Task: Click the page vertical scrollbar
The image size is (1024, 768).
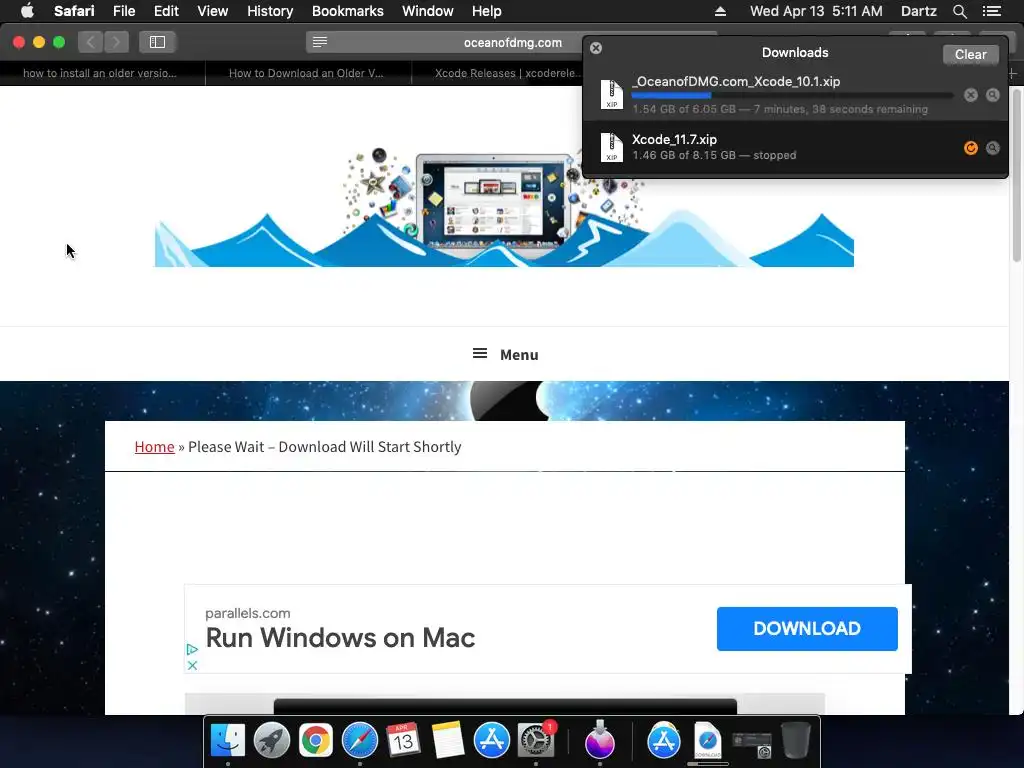Action: (1016, 176)
